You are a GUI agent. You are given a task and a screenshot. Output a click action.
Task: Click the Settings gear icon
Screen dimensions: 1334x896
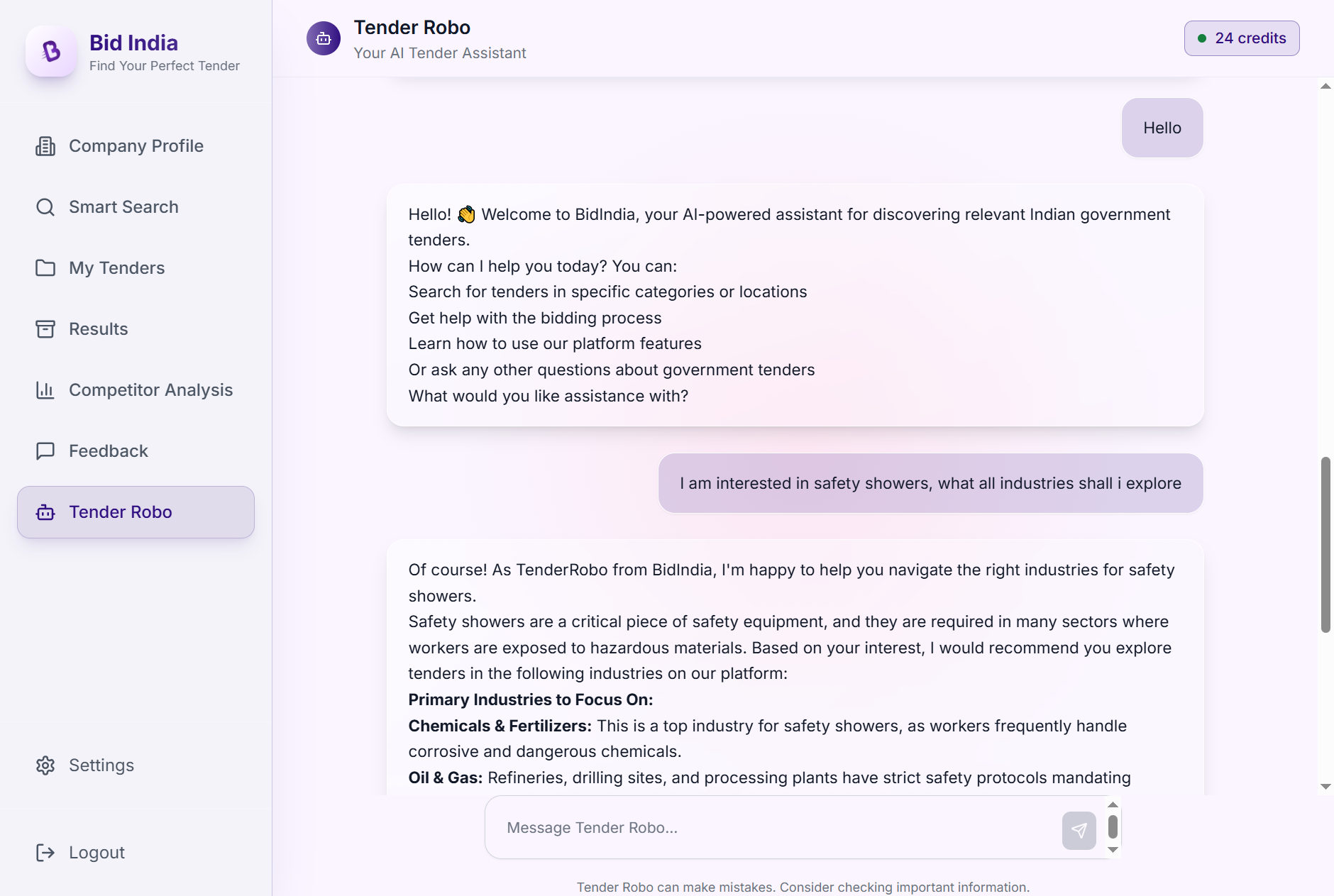tap(45, 765)
